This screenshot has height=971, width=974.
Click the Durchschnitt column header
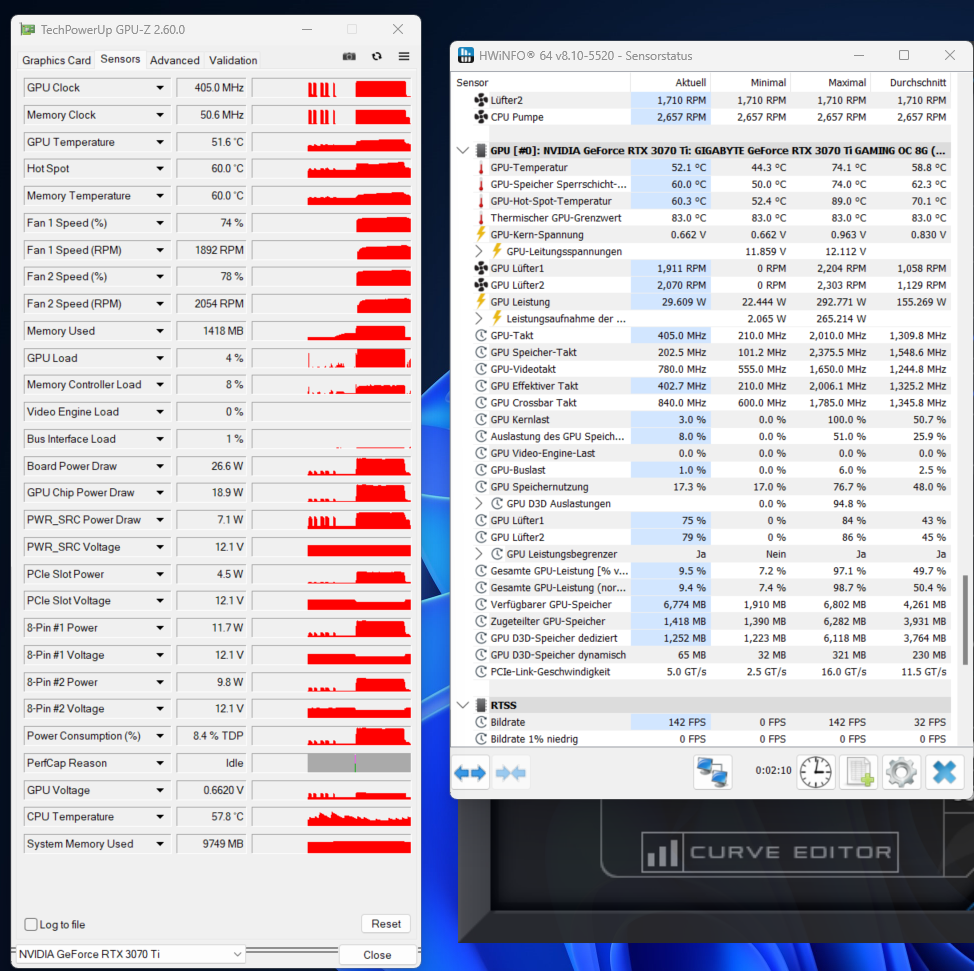click(x=911, y=83)
